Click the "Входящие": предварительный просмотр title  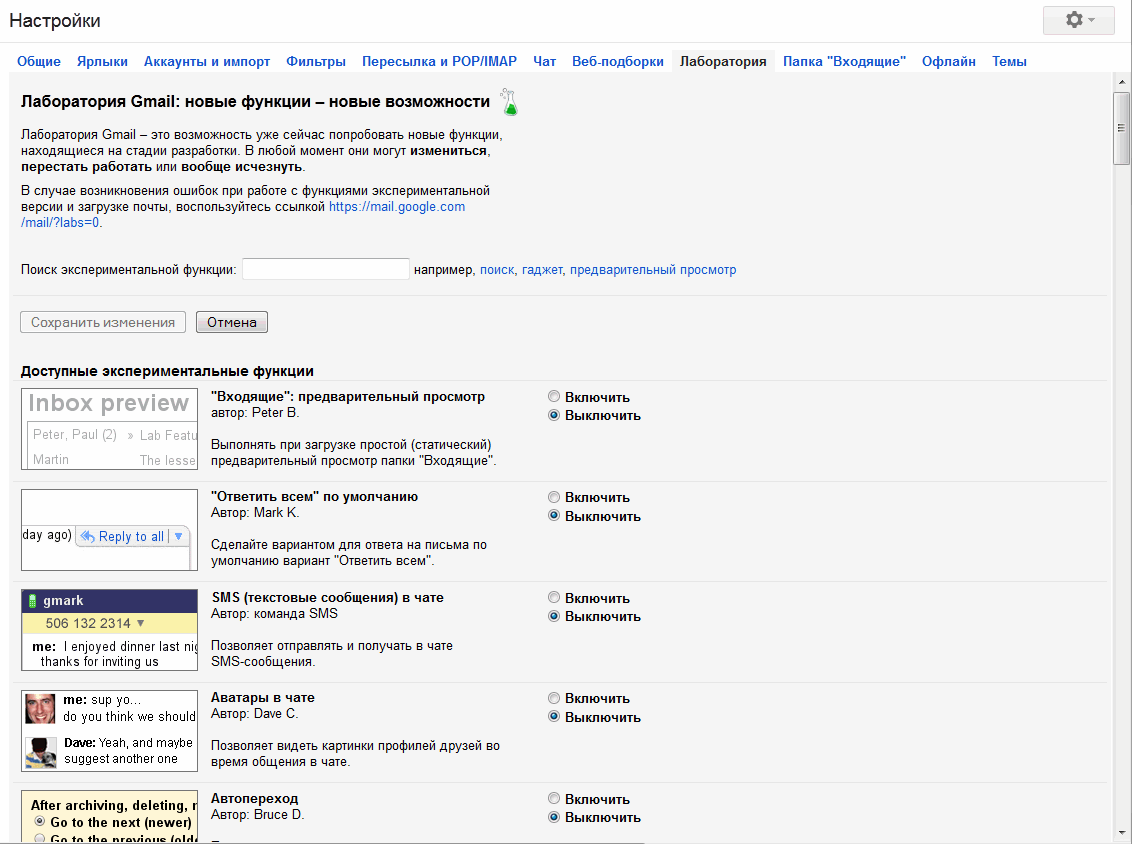(348, 396)
